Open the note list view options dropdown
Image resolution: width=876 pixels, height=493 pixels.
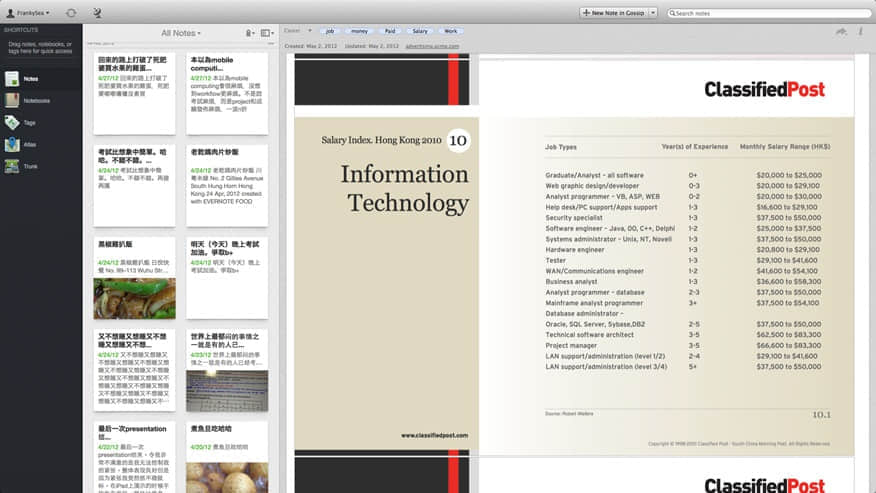(x=267, y=33)
